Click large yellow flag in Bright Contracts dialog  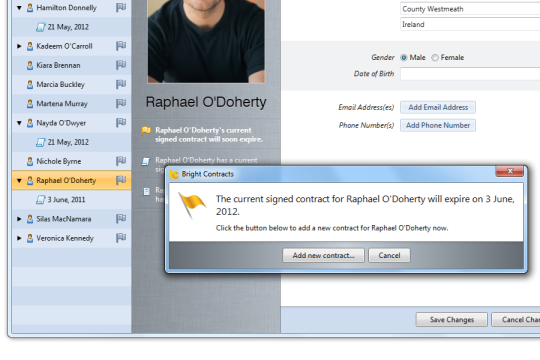(192, 205)
